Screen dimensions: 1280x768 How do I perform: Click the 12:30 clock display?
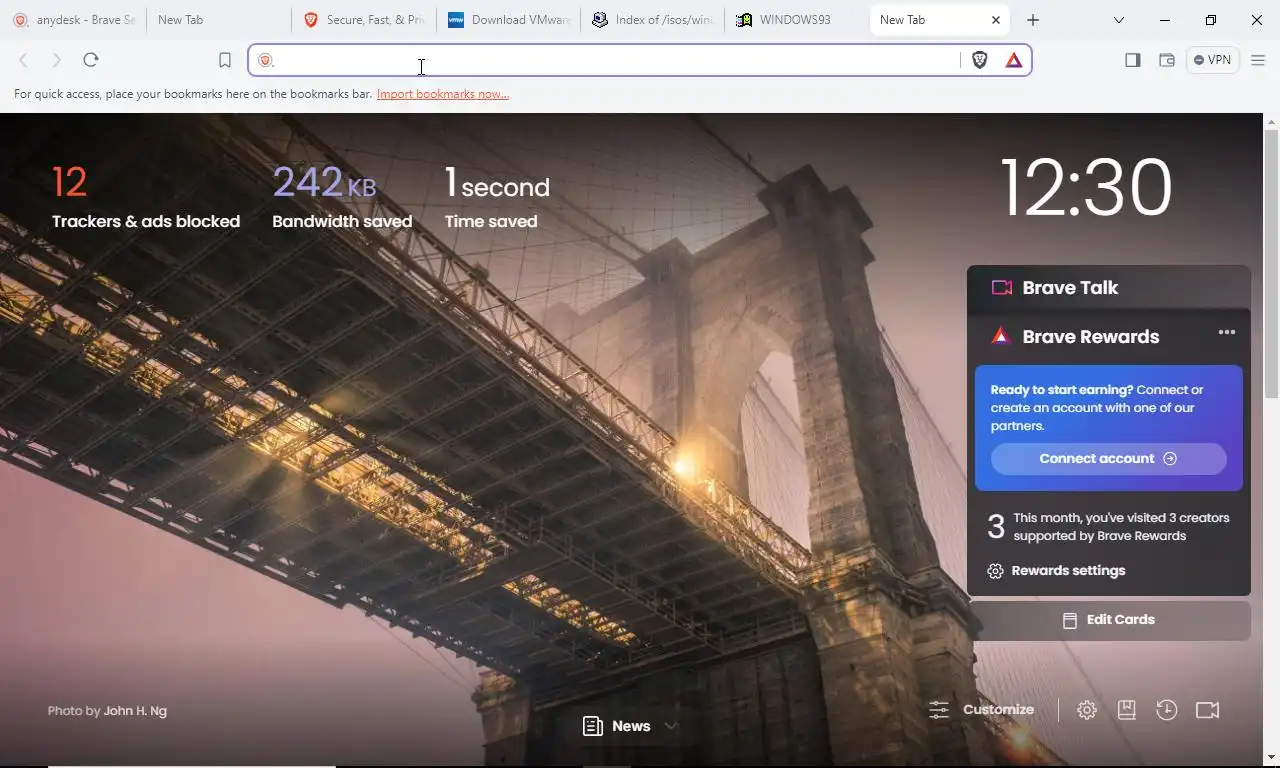pyautogui.click(x=1086, y=188)
